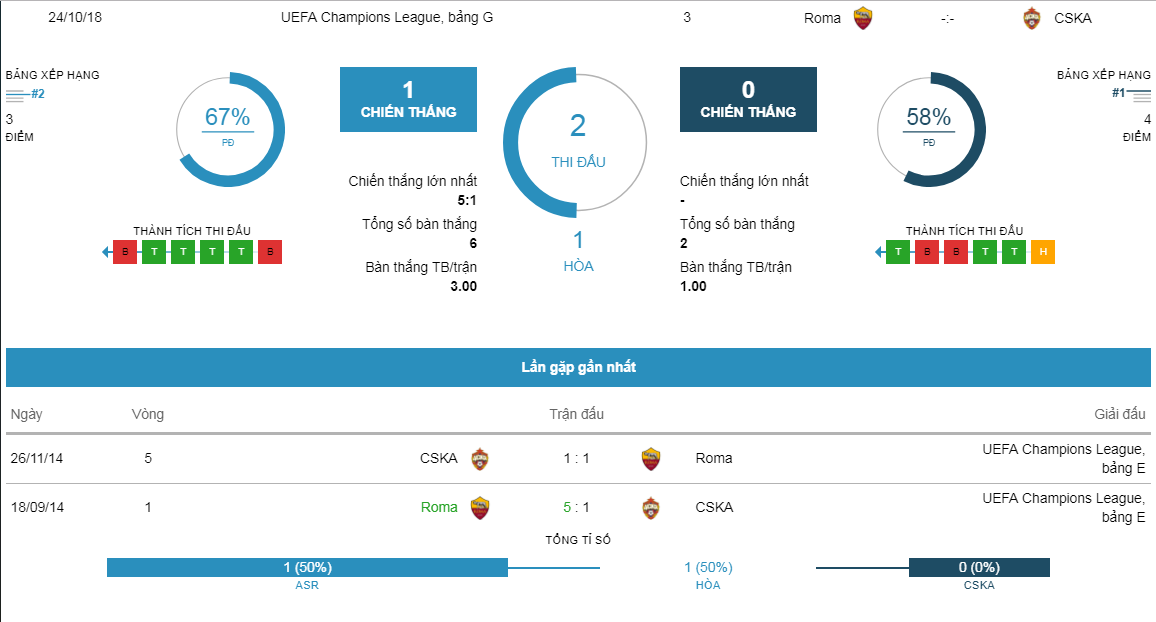The width and height of the screenshot is (1156, 622).
Task: Click the Ngày column header
Action: 27,414
